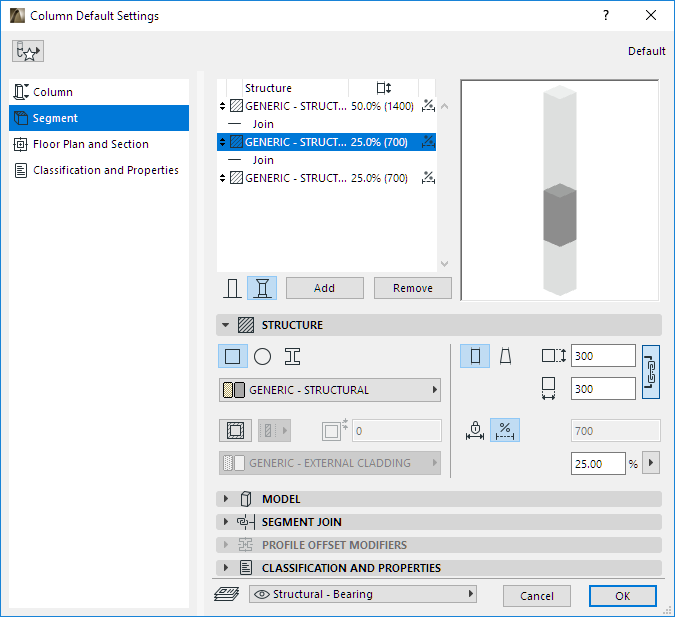The width and height of the screenshot is (675, 617).
Task: Click the veneer thickness field
Action: (396, 431)
